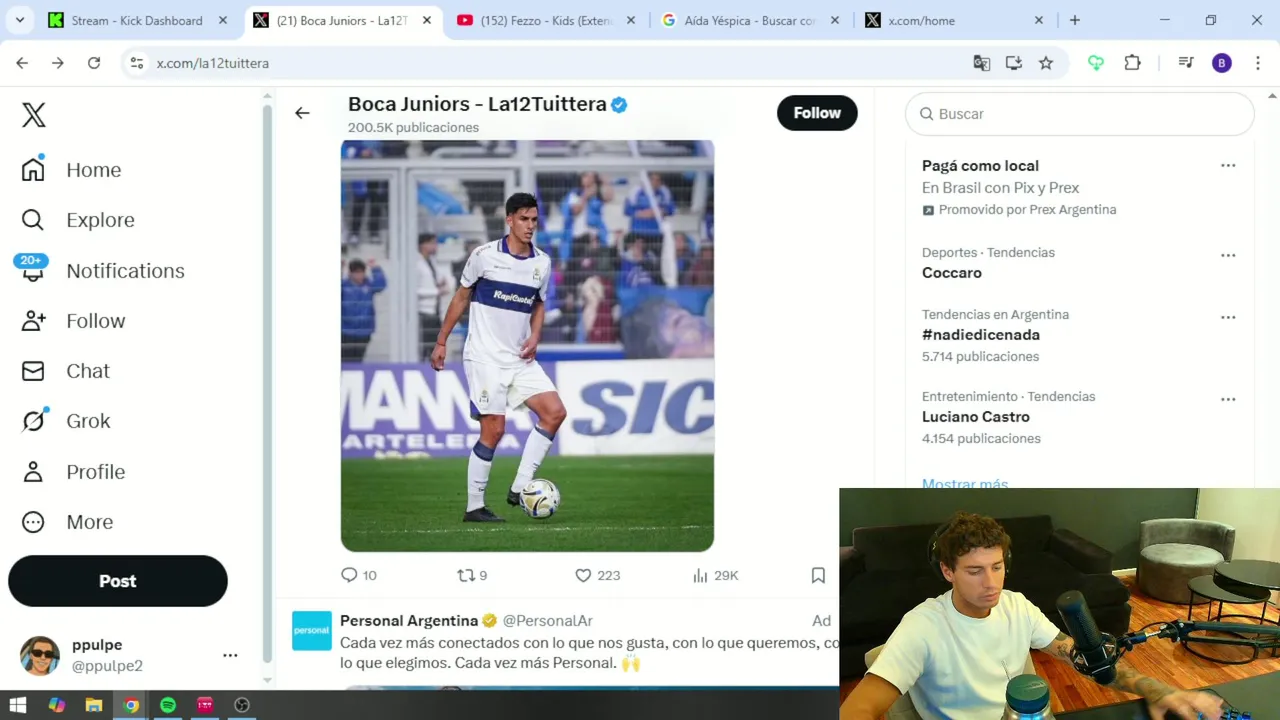This screenshot has height=720, width=1280.
Task: Open the football player photo in post
Action: pyautogui.click(x=527, y=346)
